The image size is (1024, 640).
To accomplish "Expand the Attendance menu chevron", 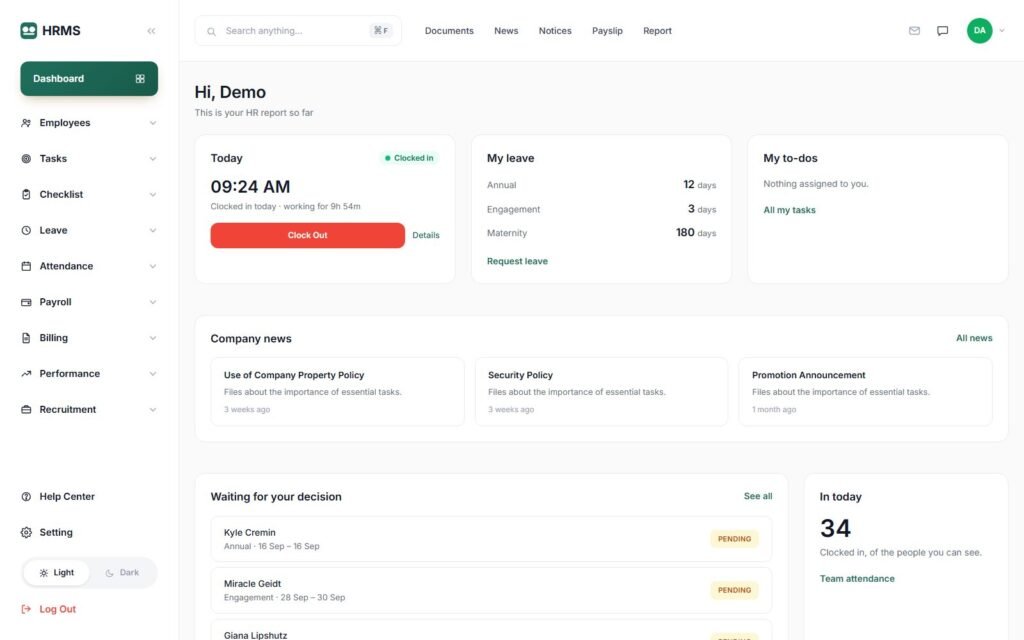I will click(153, 266).
